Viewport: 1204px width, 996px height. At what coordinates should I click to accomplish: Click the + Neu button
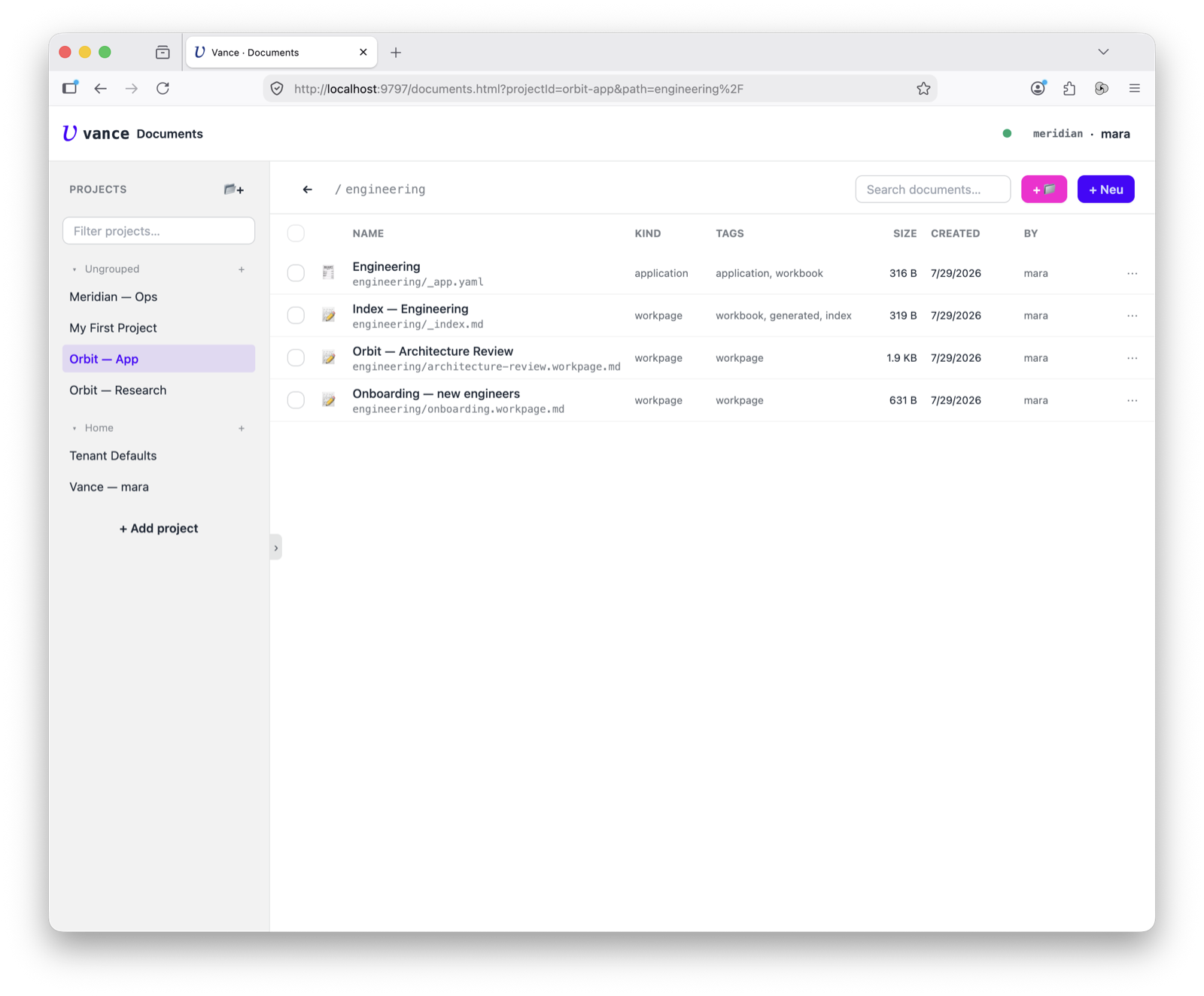(x=1105, y=190)
